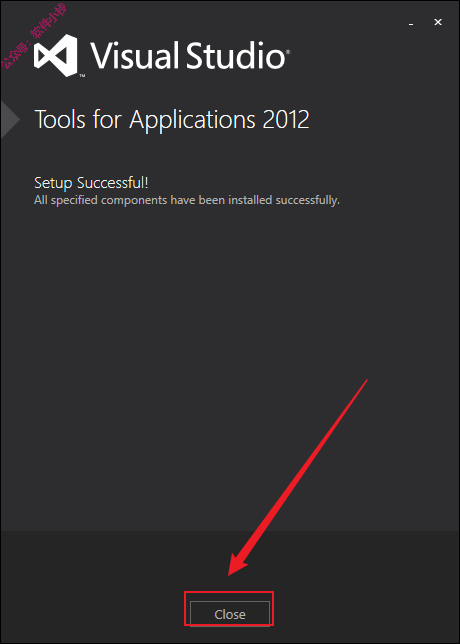Click the Visual Studio infinity logo
Image resolution: width=460 pixels, height=644 pixels.
(56, 55)
